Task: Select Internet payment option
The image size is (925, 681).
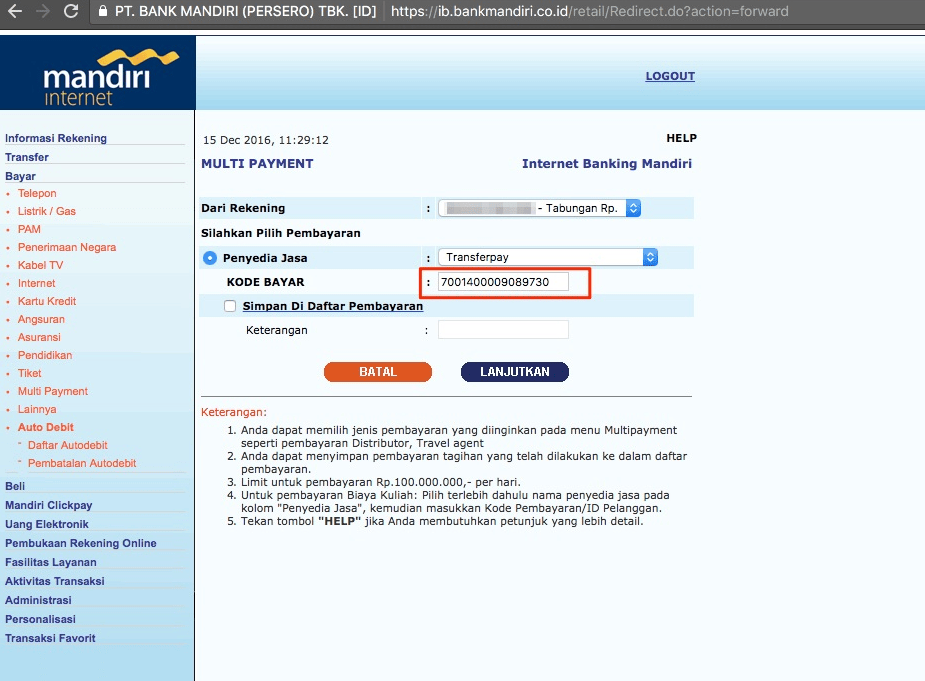Action: tap(37, 283)
